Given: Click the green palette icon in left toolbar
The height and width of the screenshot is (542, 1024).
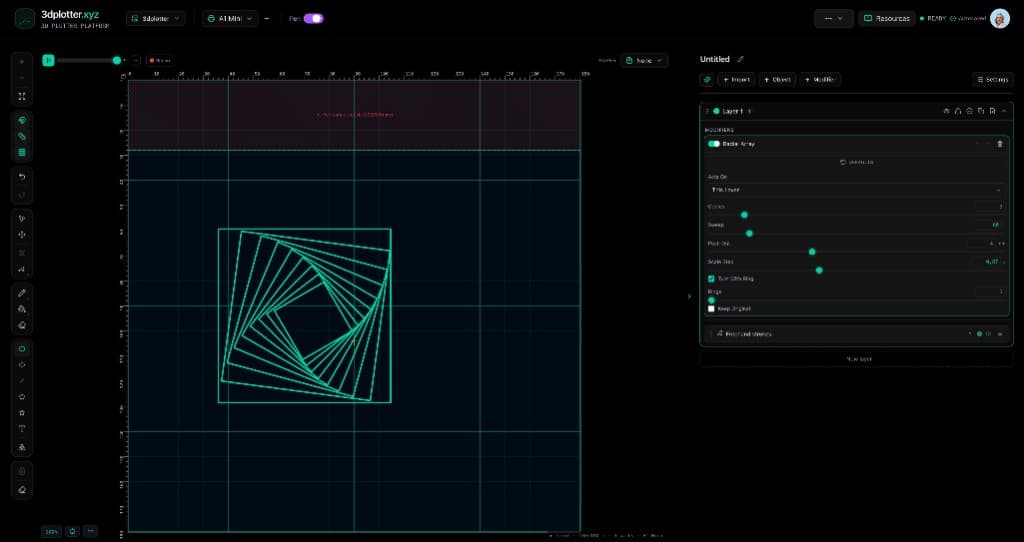Looking at the screenshot, I should (x=22, y=121).
